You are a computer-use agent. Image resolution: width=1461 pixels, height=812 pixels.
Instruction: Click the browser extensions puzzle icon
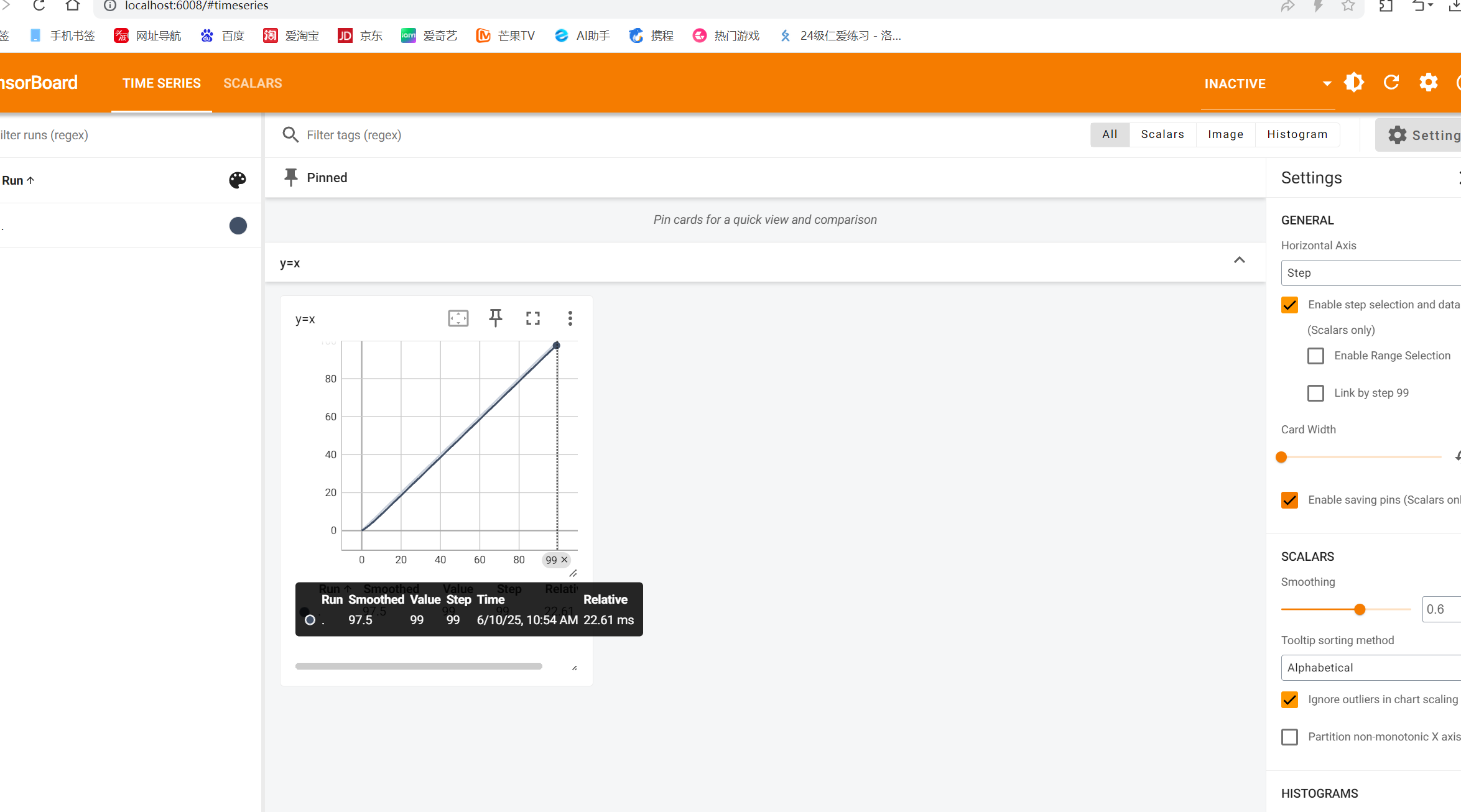[1386, 6]
